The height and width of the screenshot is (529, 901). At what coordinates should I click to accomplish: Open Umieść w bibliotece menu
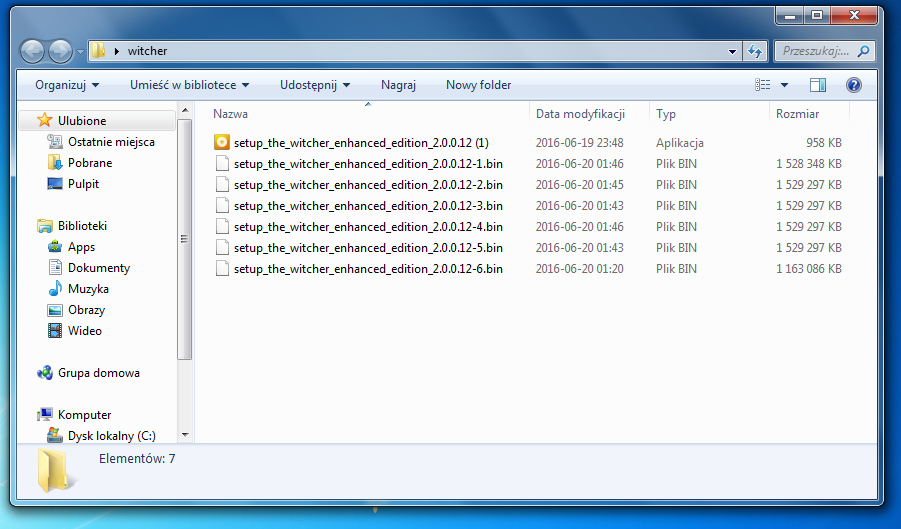tap(189, 85)
